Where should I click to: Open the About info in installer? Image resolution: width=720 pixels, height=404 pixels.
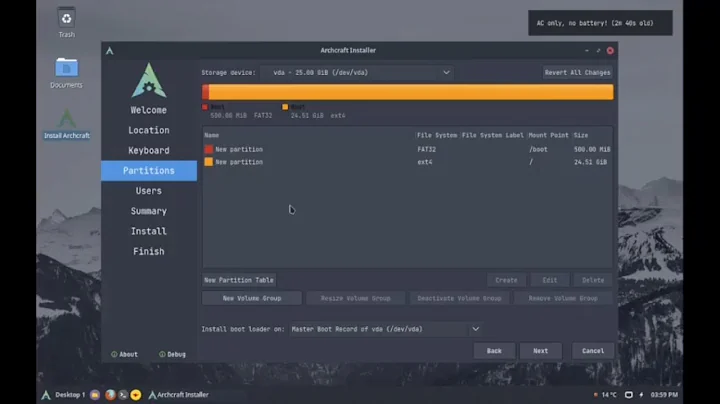[x=124, y=354]
